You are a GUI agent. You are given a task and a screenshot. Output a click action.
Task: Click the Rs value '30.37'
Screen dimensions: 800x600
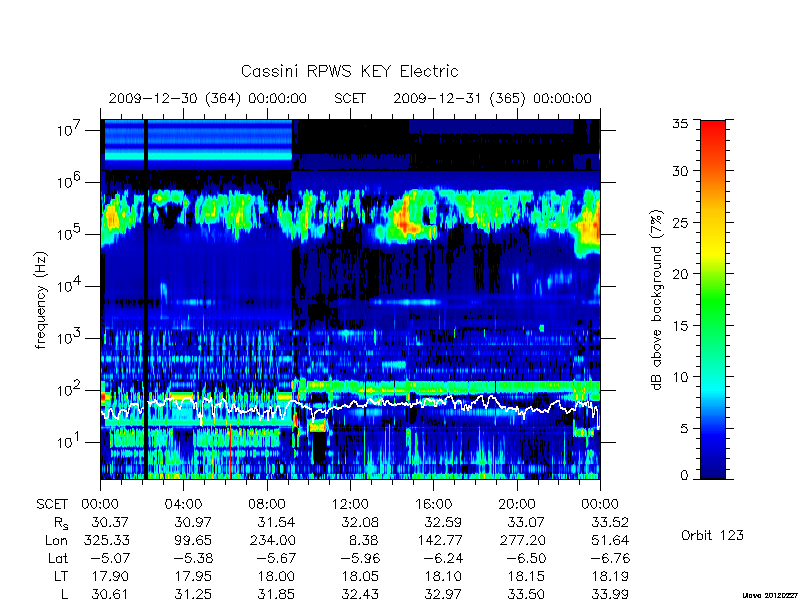[110, 522]
